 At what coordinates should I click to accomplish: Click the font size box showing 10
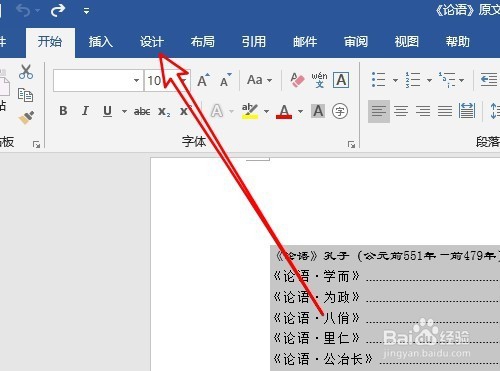click(161, 80)
